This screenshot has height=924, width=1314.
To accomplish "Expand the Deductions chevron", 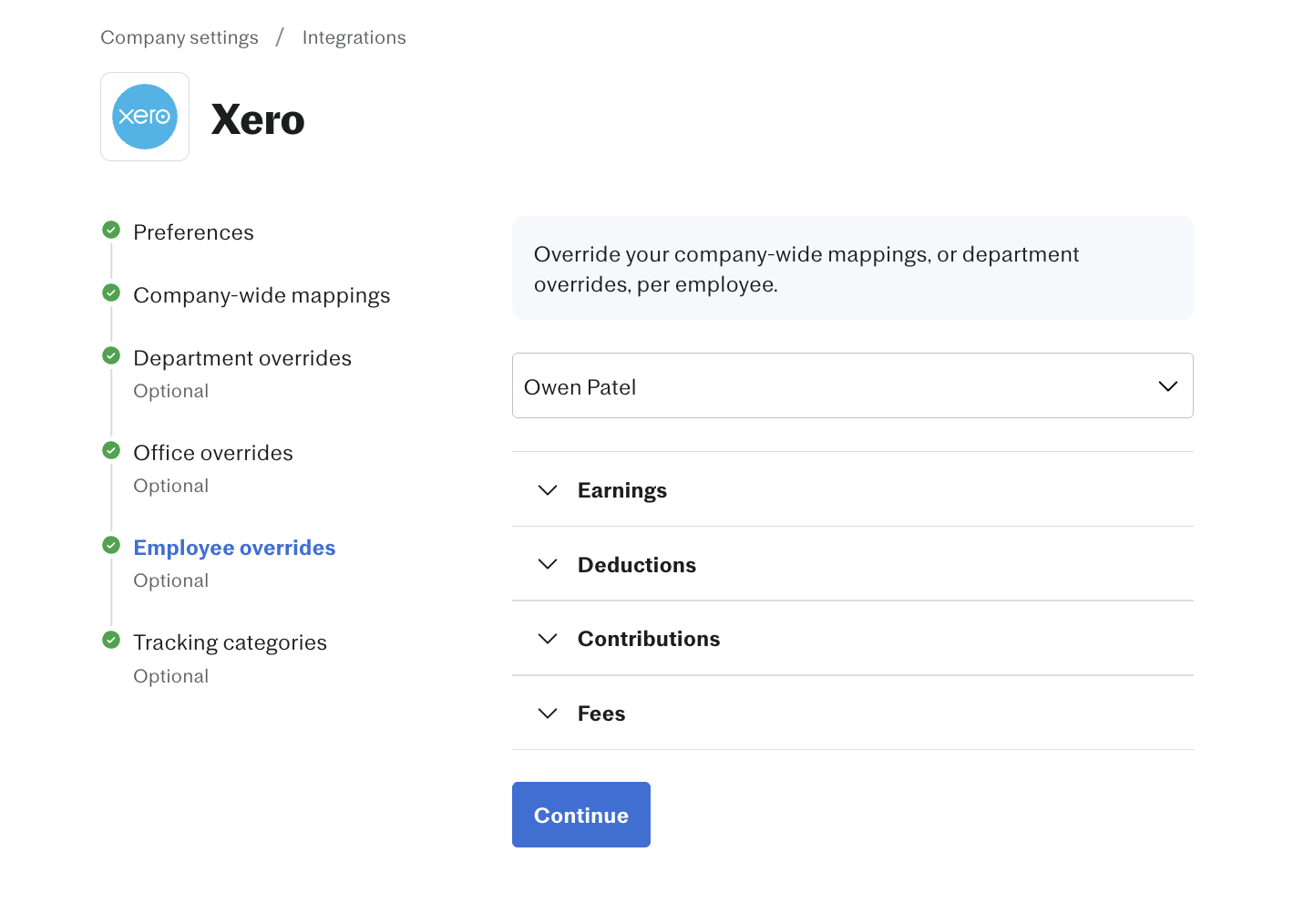I will [548, 564].
